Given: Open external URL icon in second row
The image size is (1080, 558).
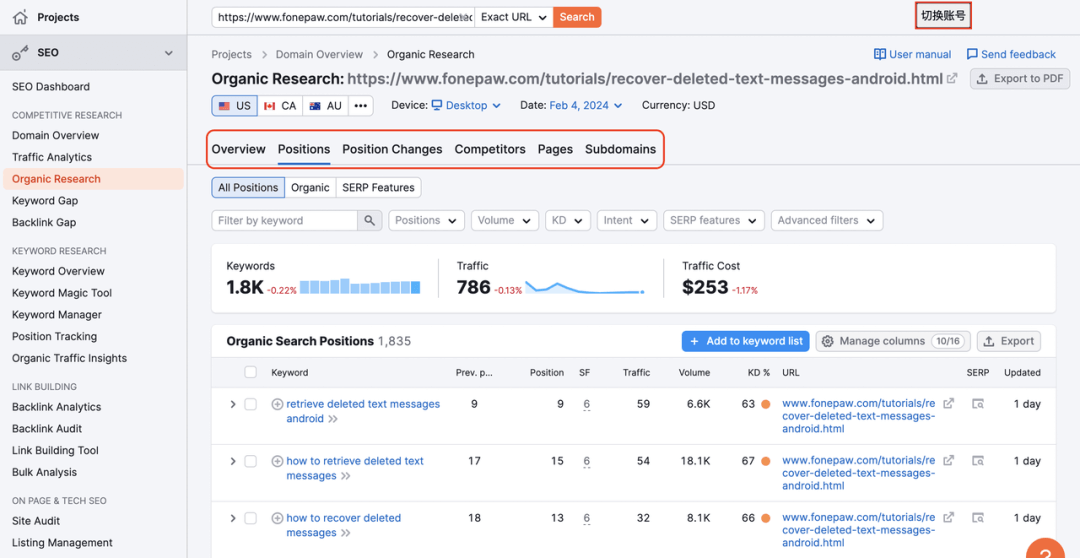Looking at the screenshot, I should 949,461.
